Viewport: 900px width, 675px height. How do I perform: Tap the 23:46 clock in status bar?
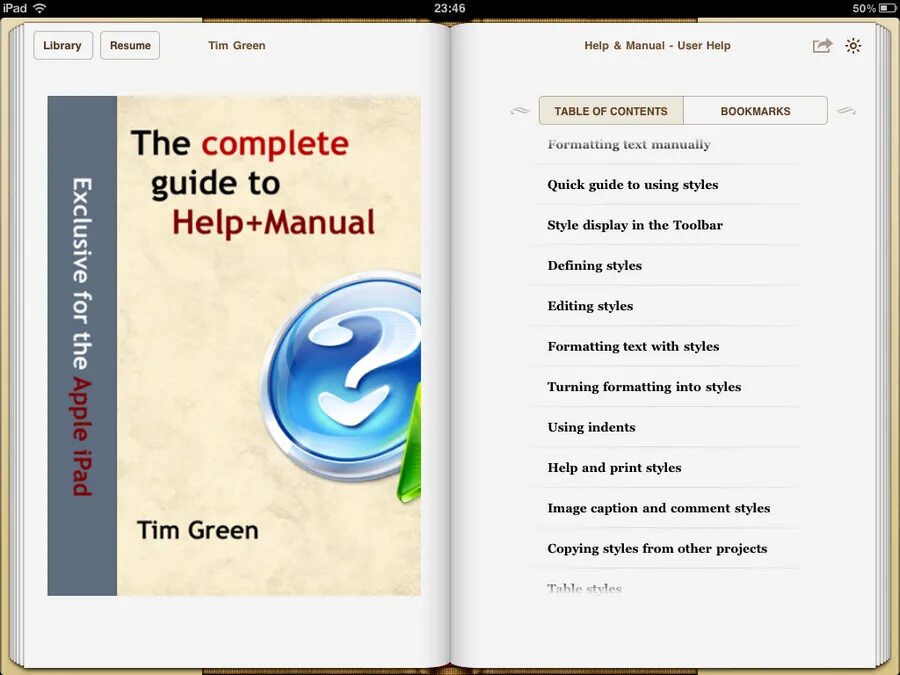click(449, 8)
